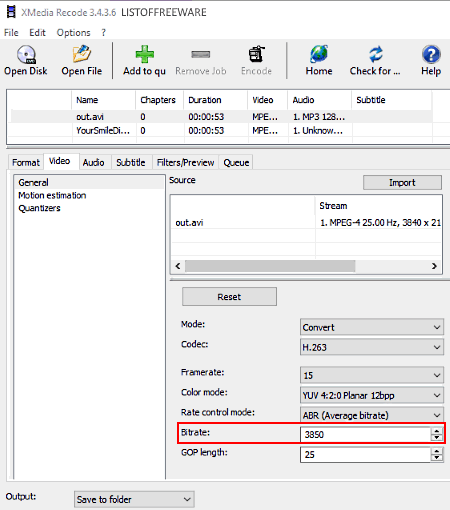This screenshot has height=510, width=450.
Task: Open the Rate control mode dropdown
Action: (x=372, y=415)
